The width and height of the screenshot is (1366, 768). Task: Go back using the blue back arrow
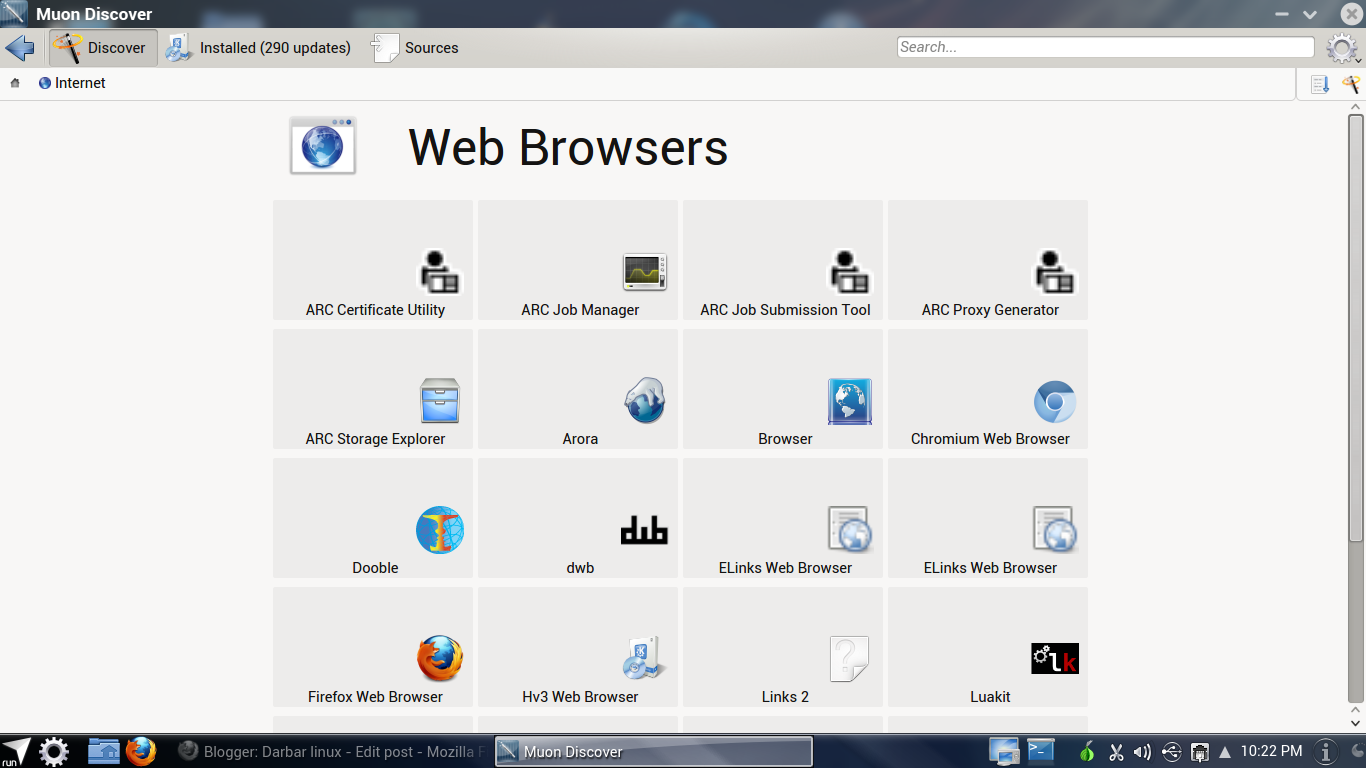[x=20, y=47]
